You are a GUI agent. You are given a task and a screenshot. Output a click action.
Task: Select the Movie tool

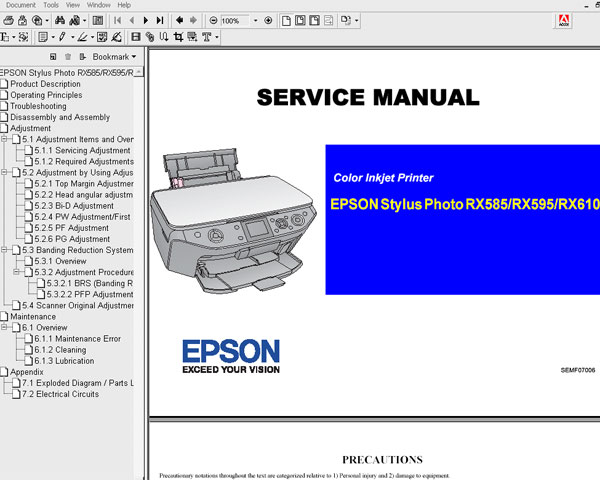[135, 37]
